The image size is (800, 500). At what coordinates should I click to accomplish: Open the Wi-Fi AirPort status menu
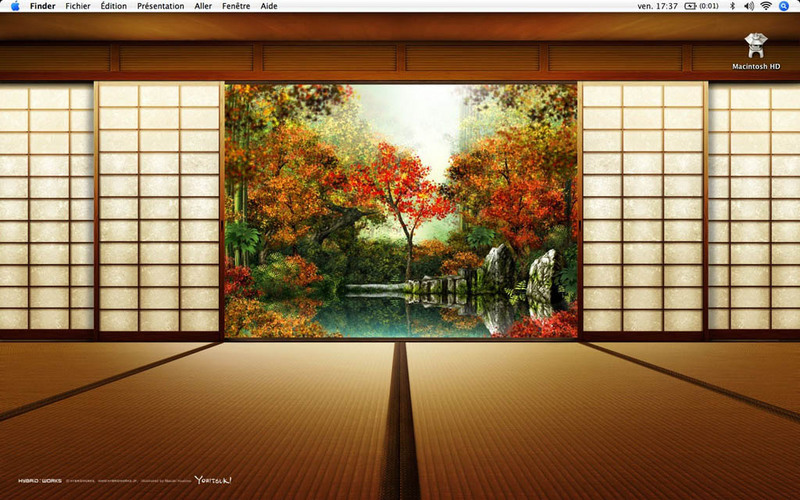click(x=766, y=6)
